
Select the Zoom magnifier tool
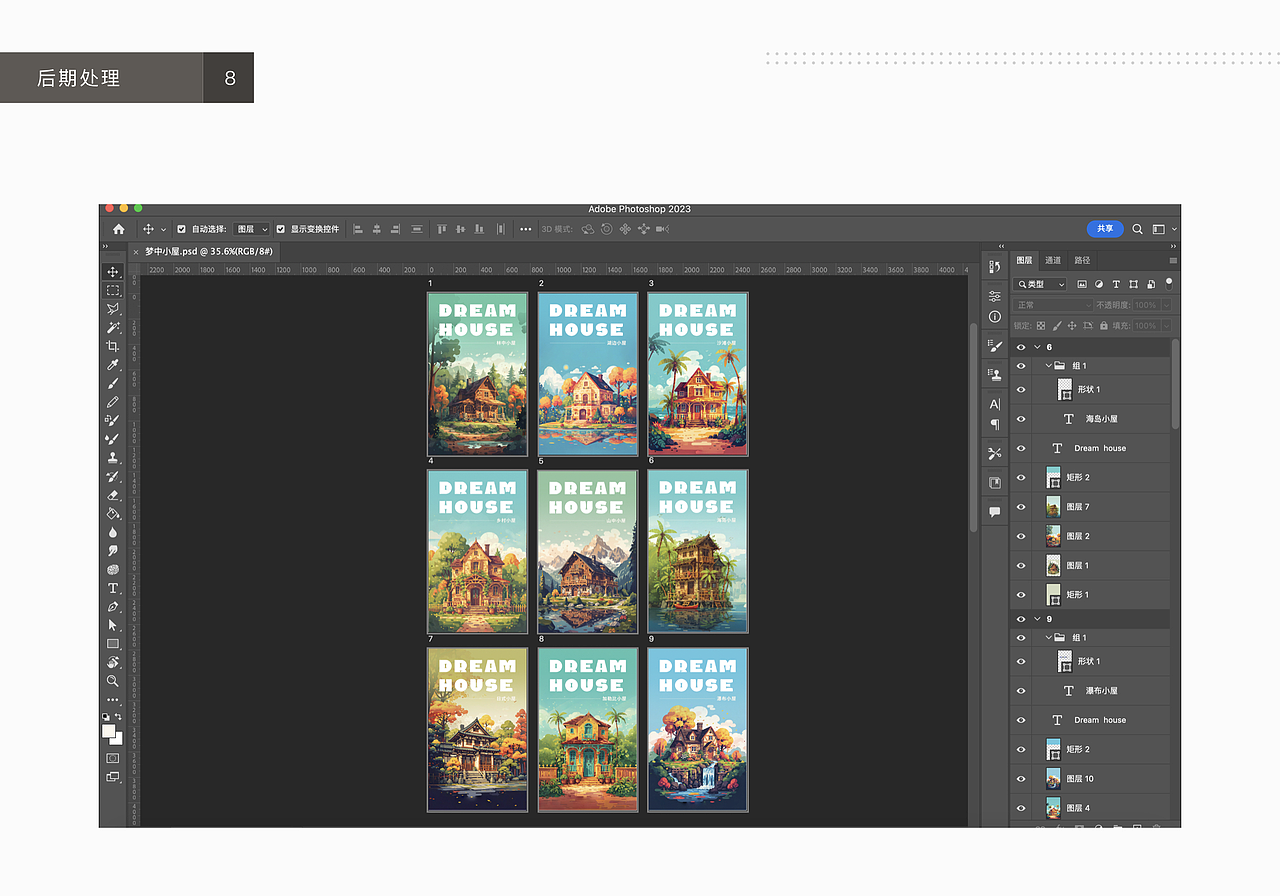tap(113, 680)
